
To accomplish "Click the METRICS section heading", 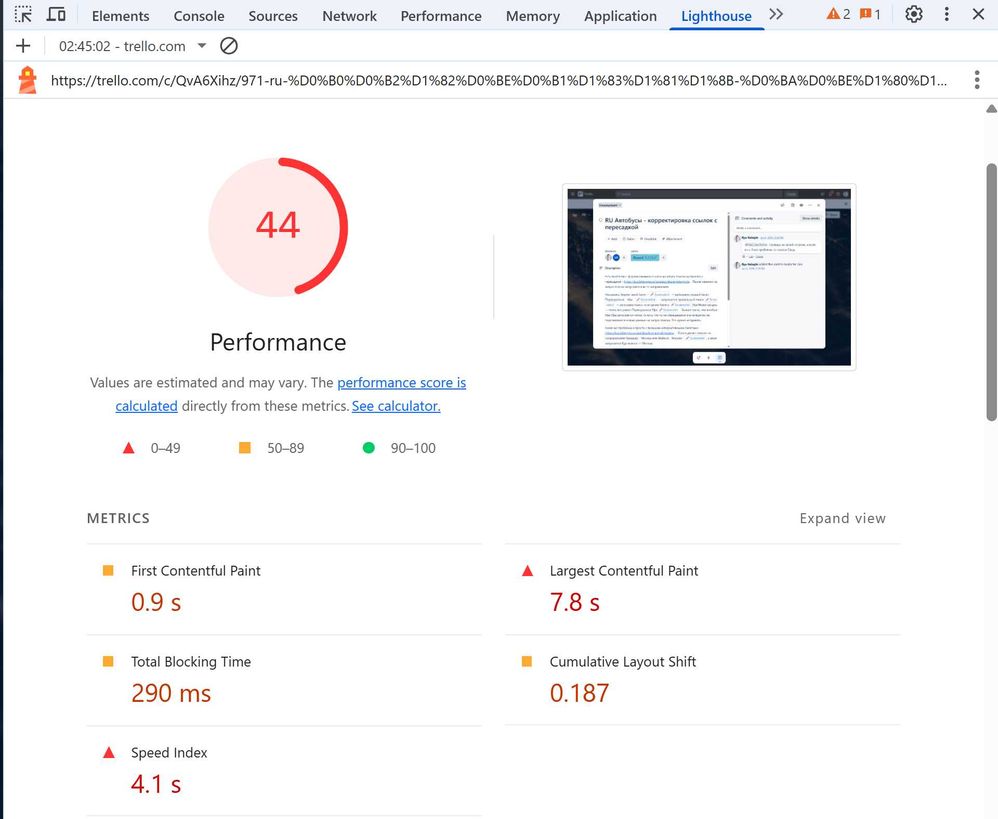I will 118,518.
